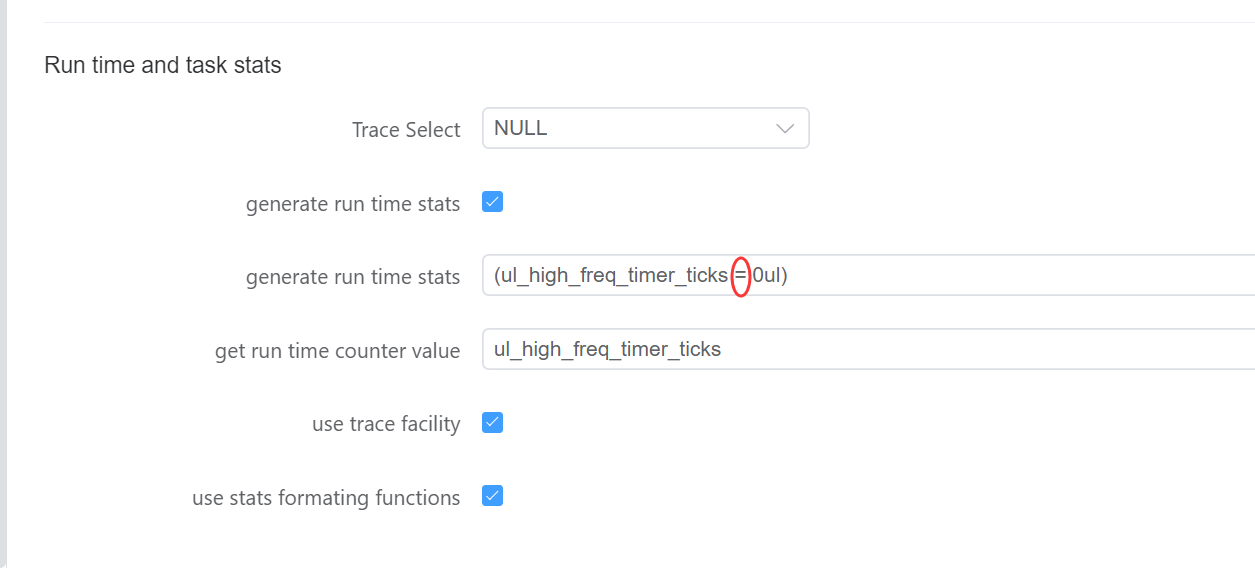
Task: Click the chevron arrow in Trace Select
Action: pyautogui.click(x=785, y=129)
